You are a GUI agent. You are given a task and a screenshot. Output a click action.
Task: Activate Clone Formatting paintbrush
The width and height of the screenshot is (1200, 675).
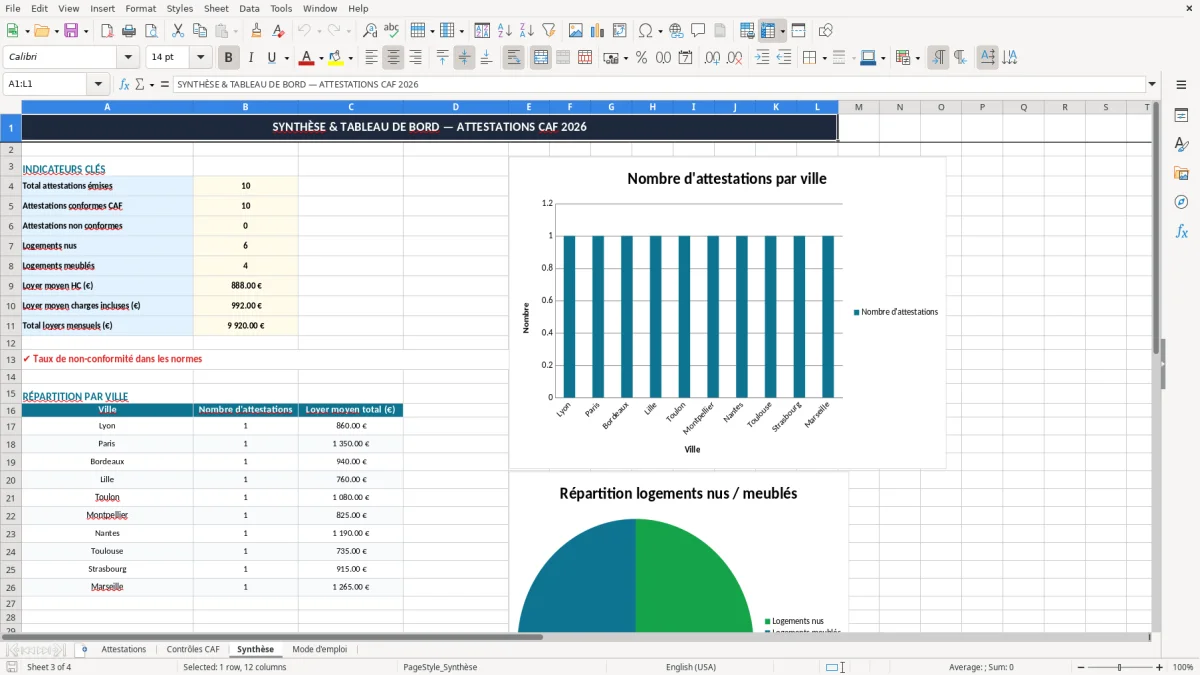(x=256, y=31)
